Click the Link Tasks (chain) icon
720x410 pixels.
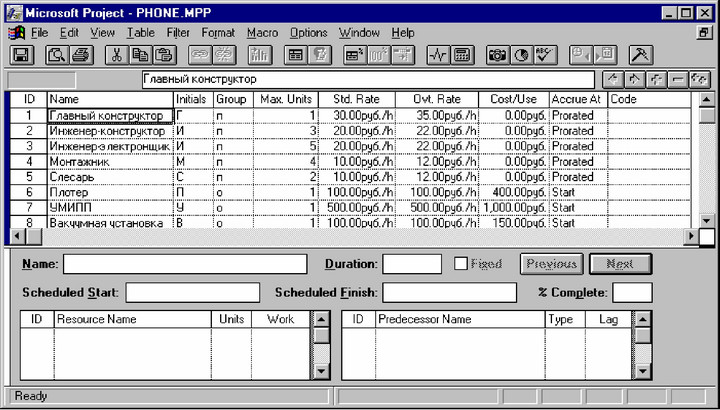coord(200,55)
